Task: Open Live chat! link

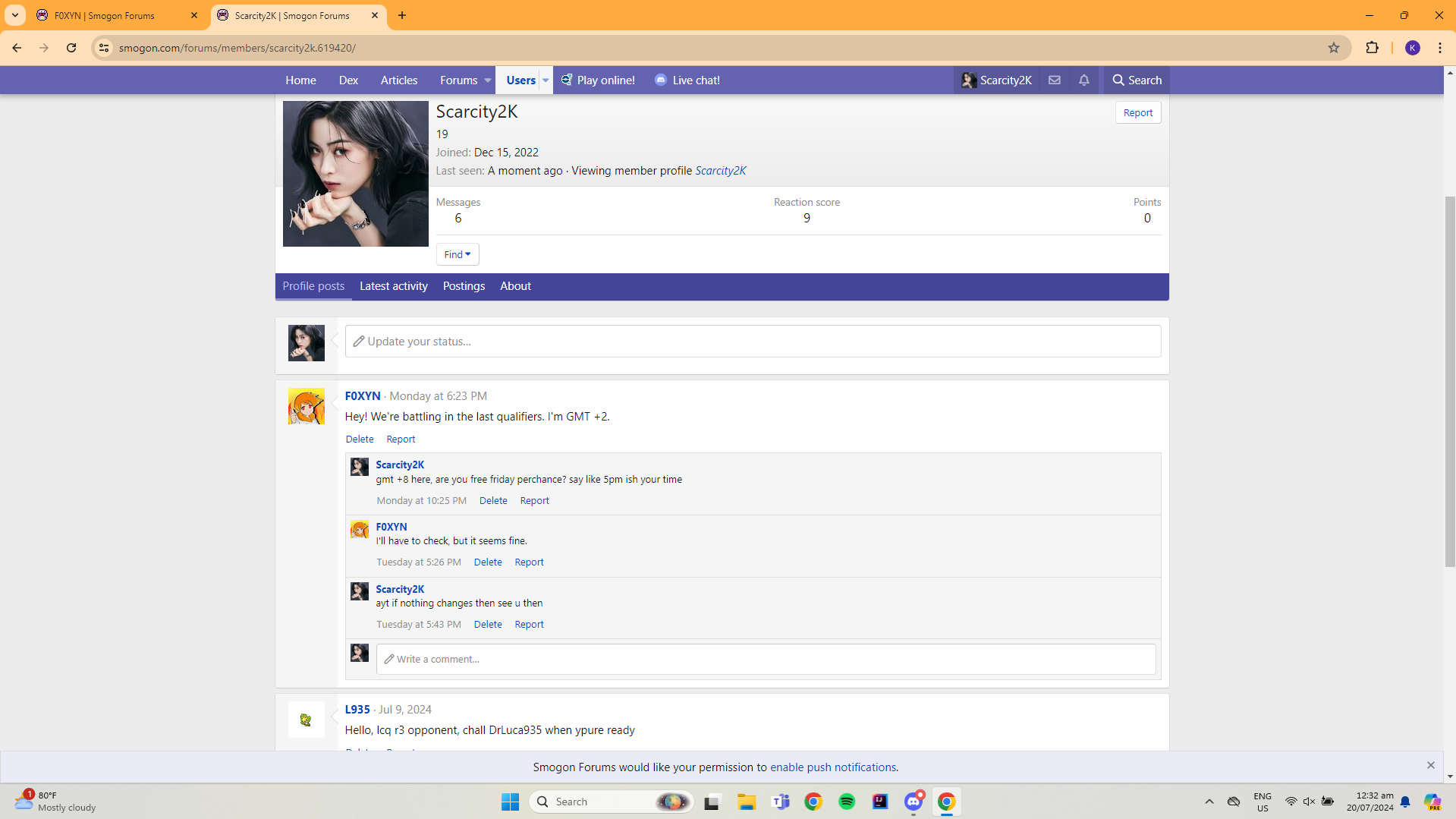Action: pos(687,80)
